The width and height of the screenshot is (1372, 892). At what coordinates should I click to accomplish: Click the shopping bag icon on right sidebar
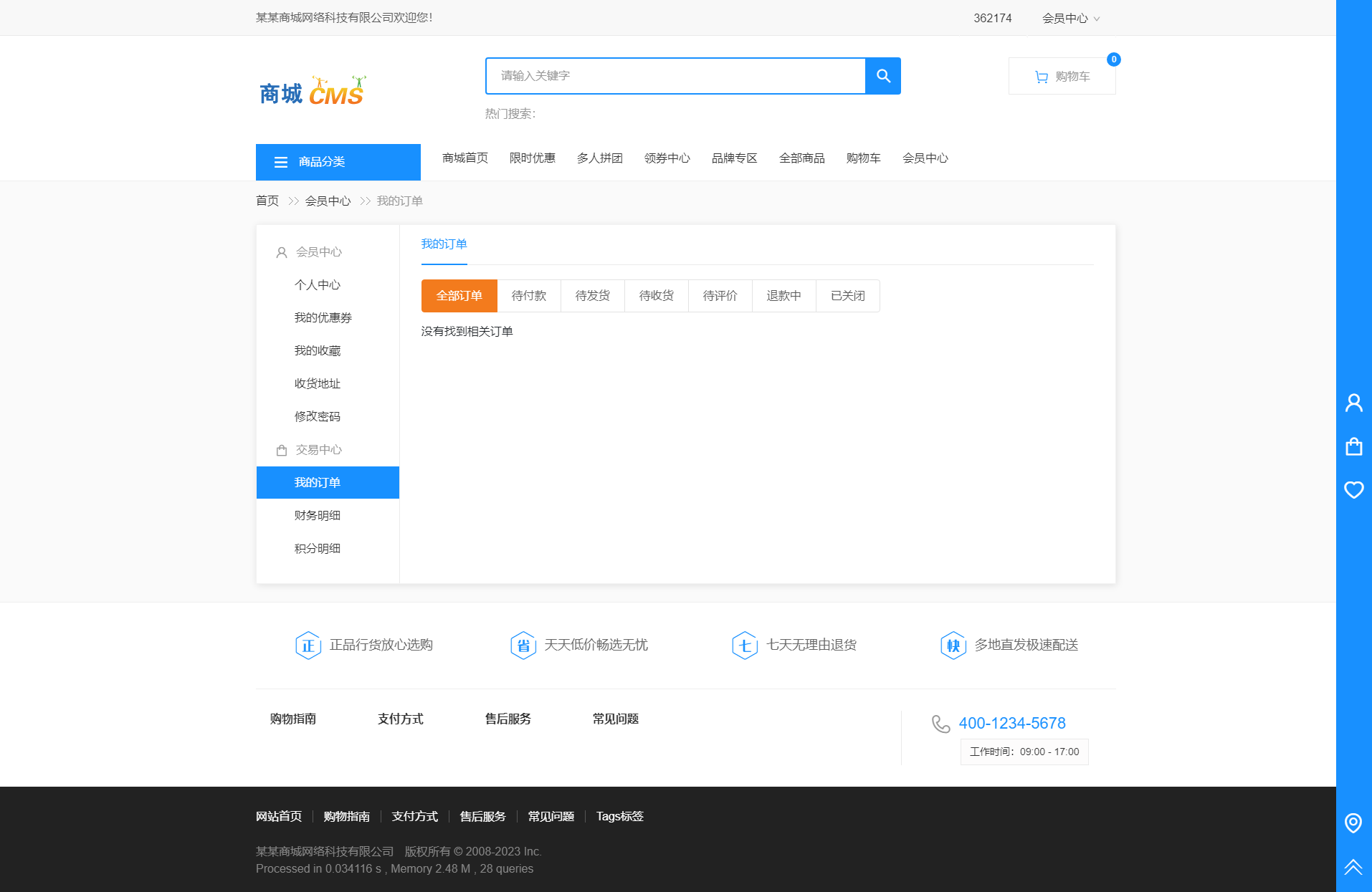click(x=1353, y=446)
